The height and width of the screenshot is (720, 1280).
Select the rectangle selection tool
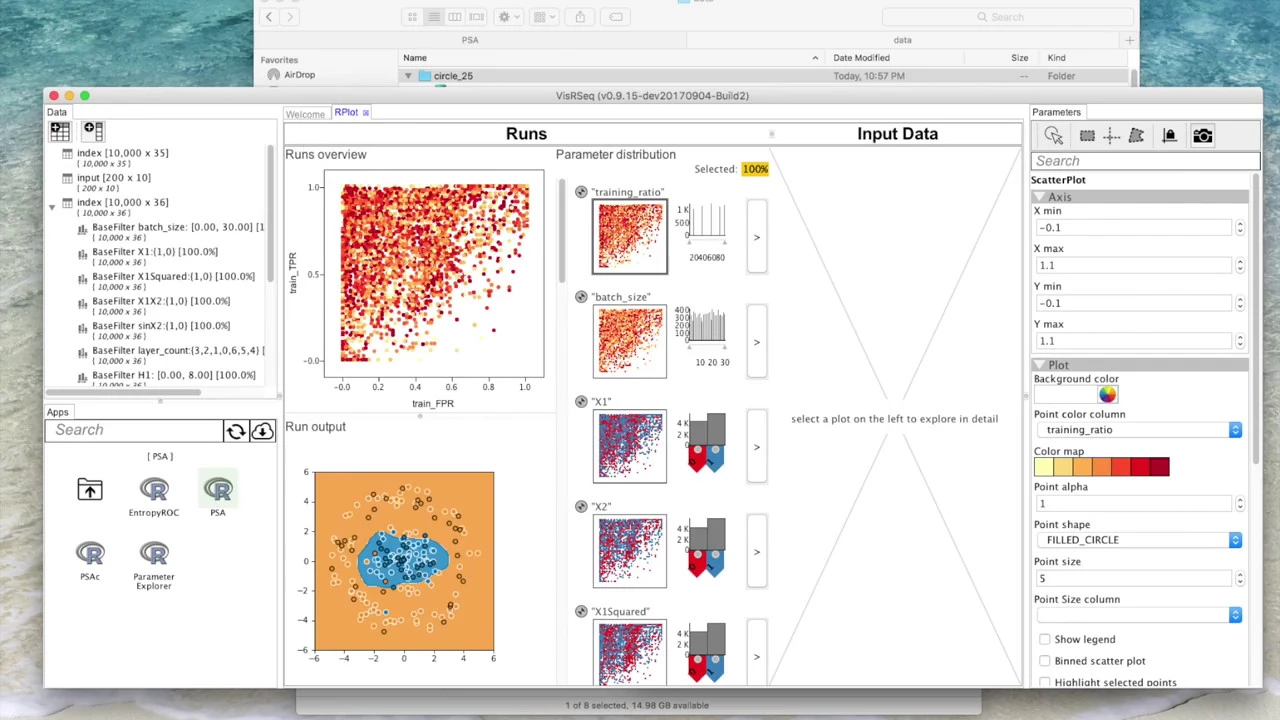pyautogui.click(x=1087, y=135)
